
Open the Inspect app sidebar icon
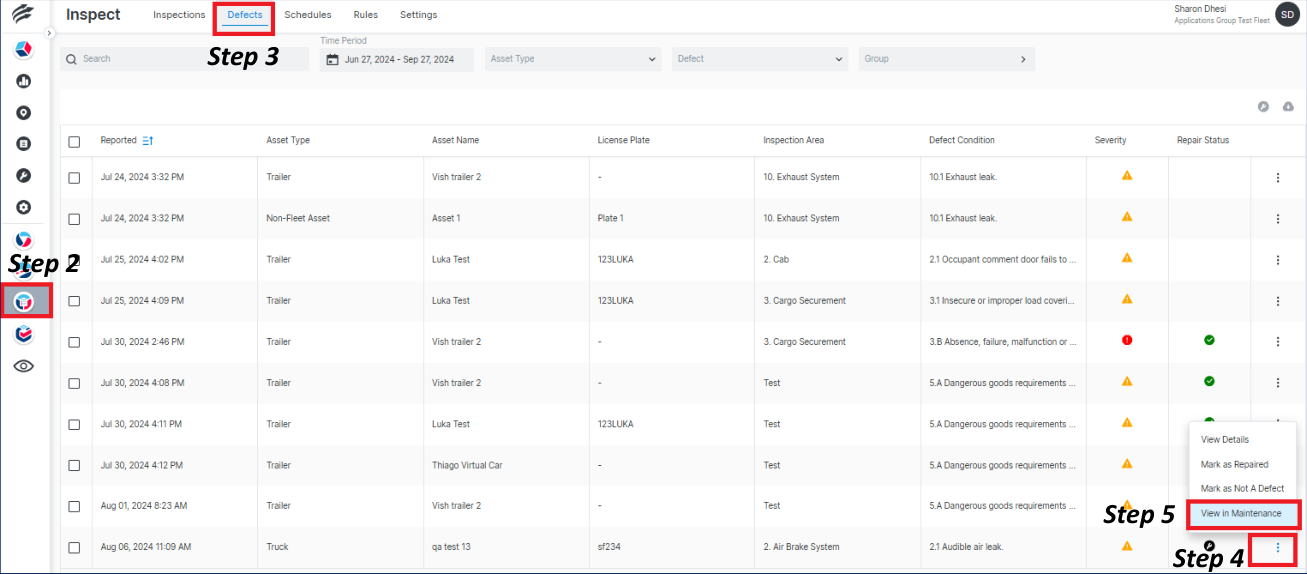pos(26,301)
